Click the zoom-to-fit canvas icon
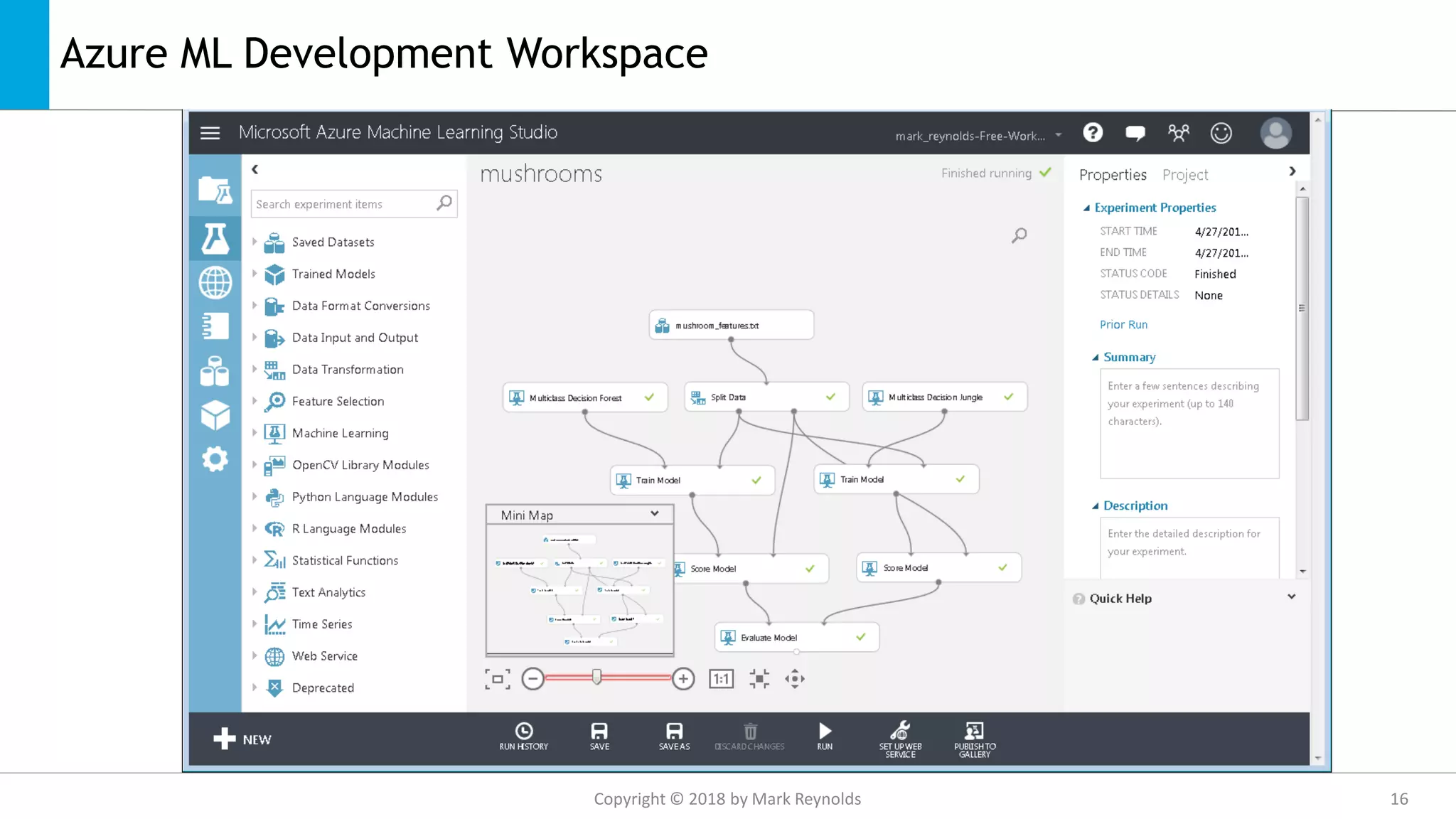The height and width of the screenshot is (819, 1456). (497, 679)
